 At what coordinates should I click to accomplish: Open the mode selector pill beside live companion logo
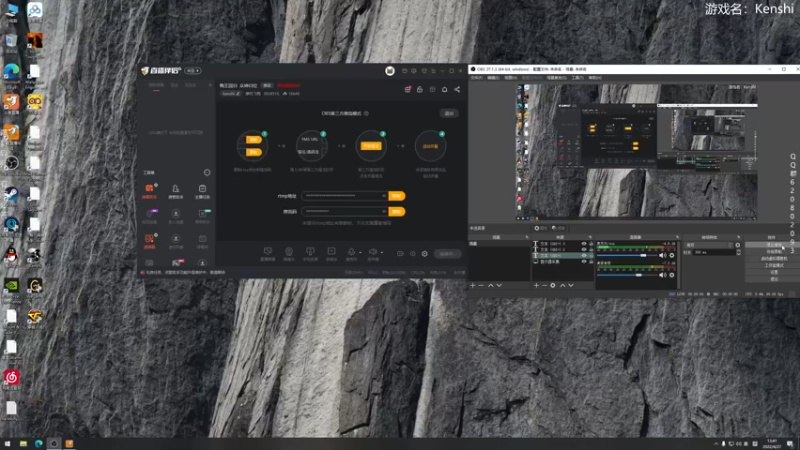pyautogui.click(x=192, y=71)
